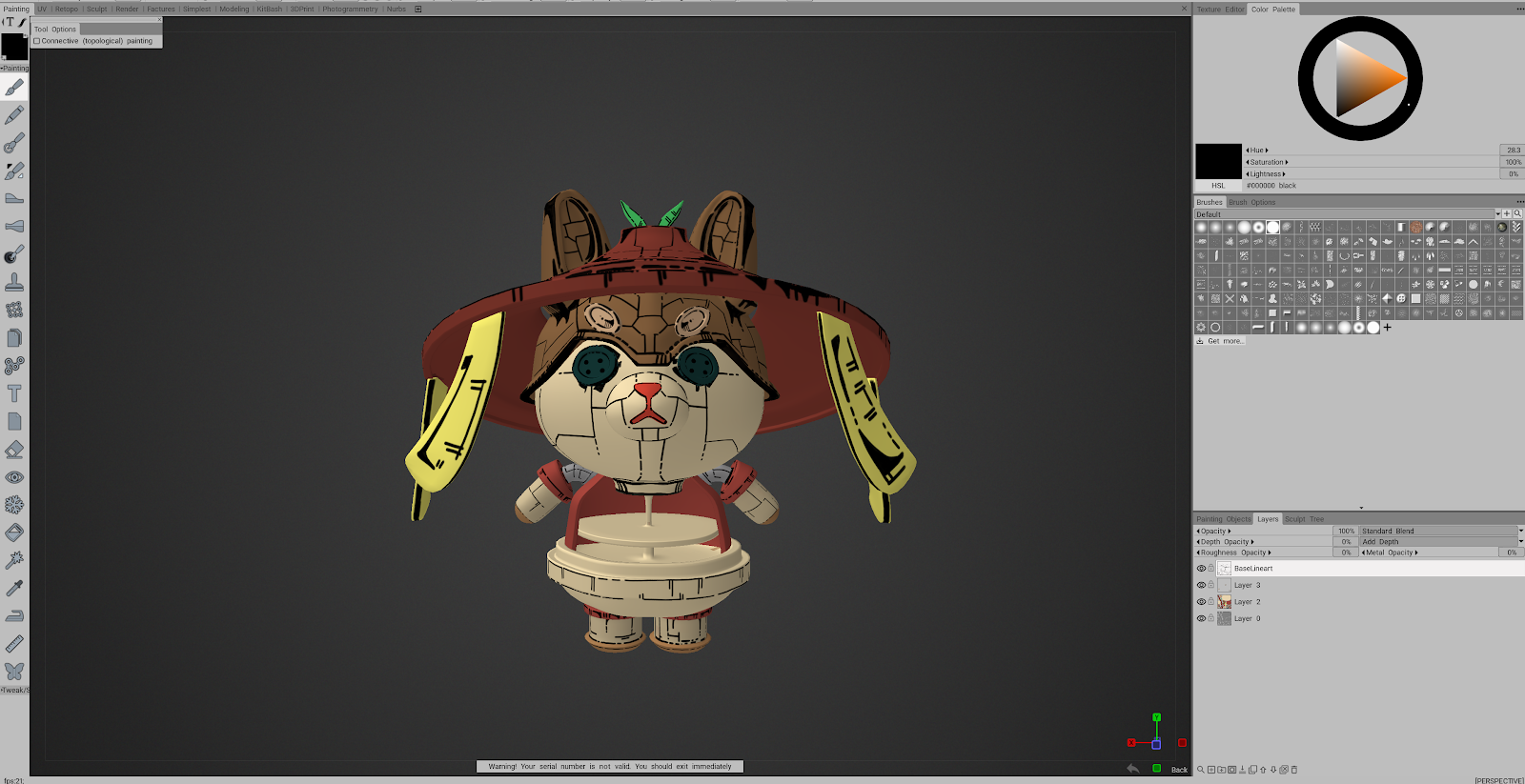The width and height of the screenshot is (1525, 784).
Task: Open the Default brushes folder dropdown
Action: point(1348,214)
